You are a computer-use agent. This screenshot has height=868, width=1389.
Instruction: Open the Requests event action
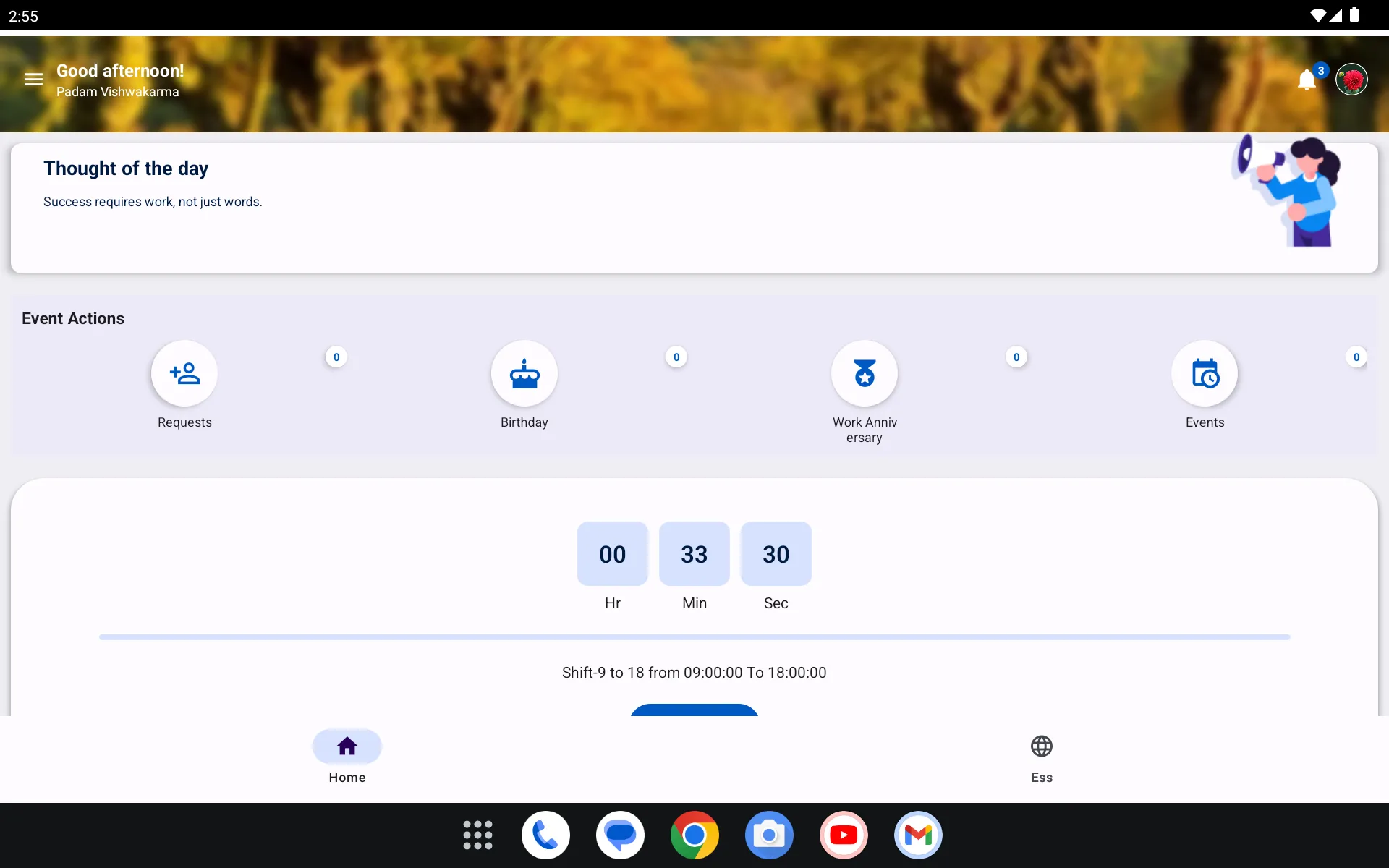point(184,373)
